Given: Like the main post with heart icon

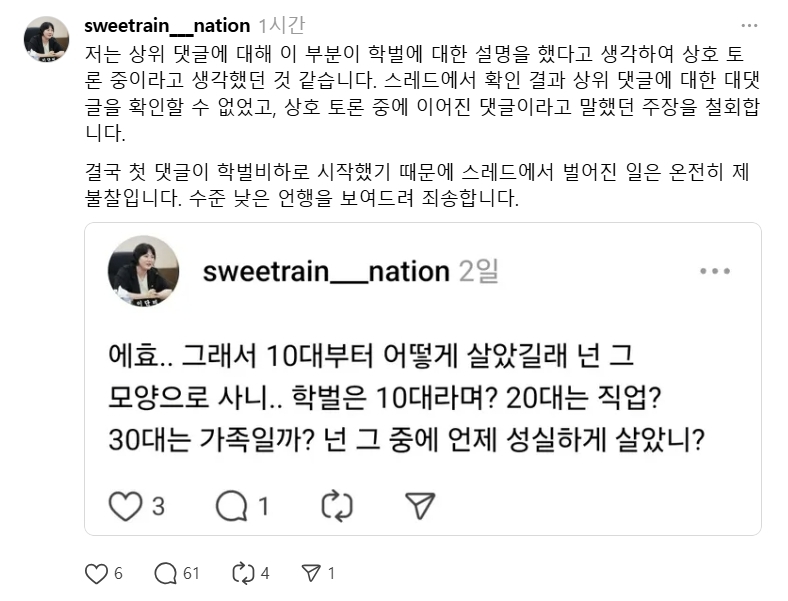Looking at the screenshot, I should point(96,573).
